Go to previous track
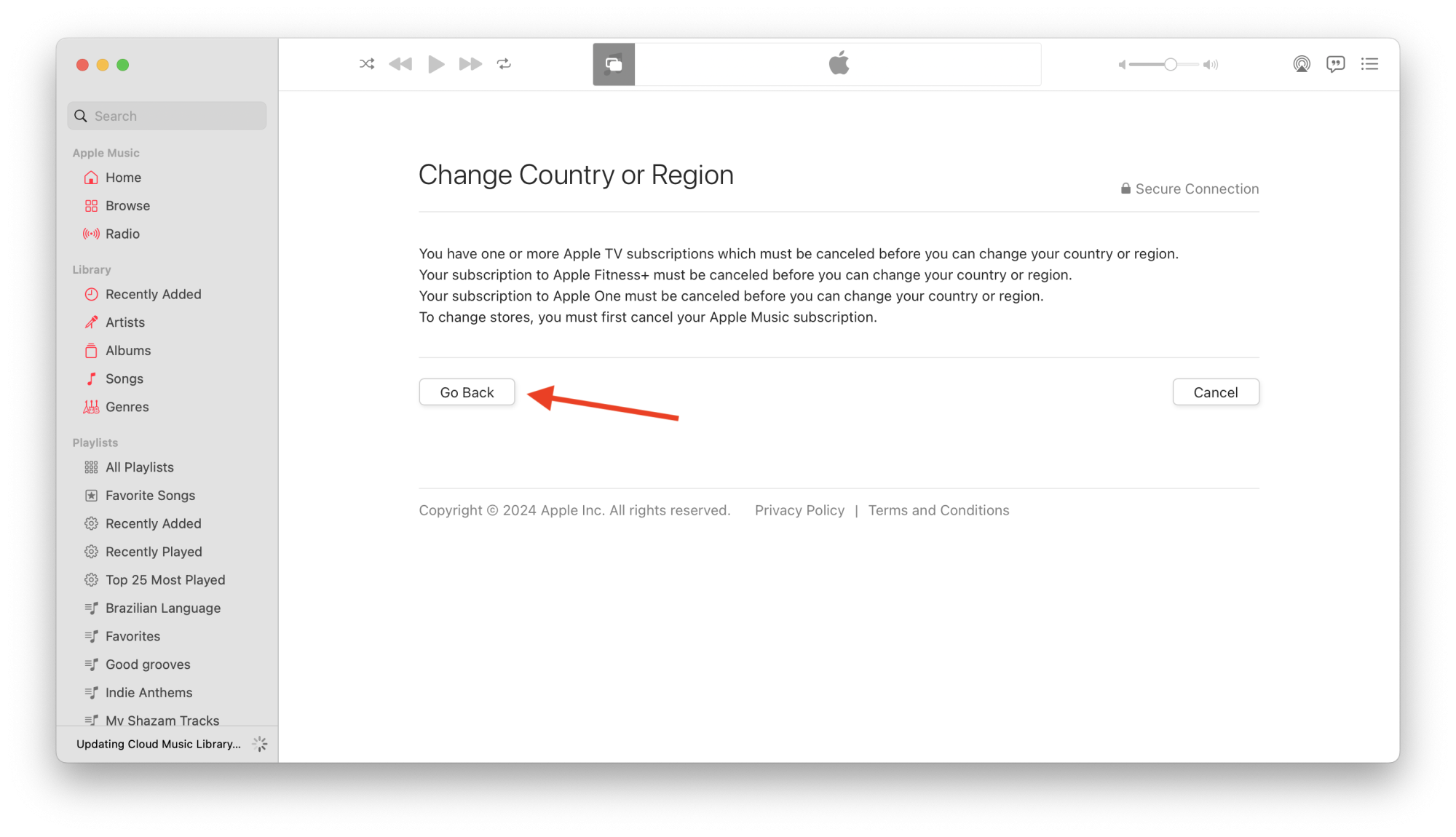 (400, 64)
